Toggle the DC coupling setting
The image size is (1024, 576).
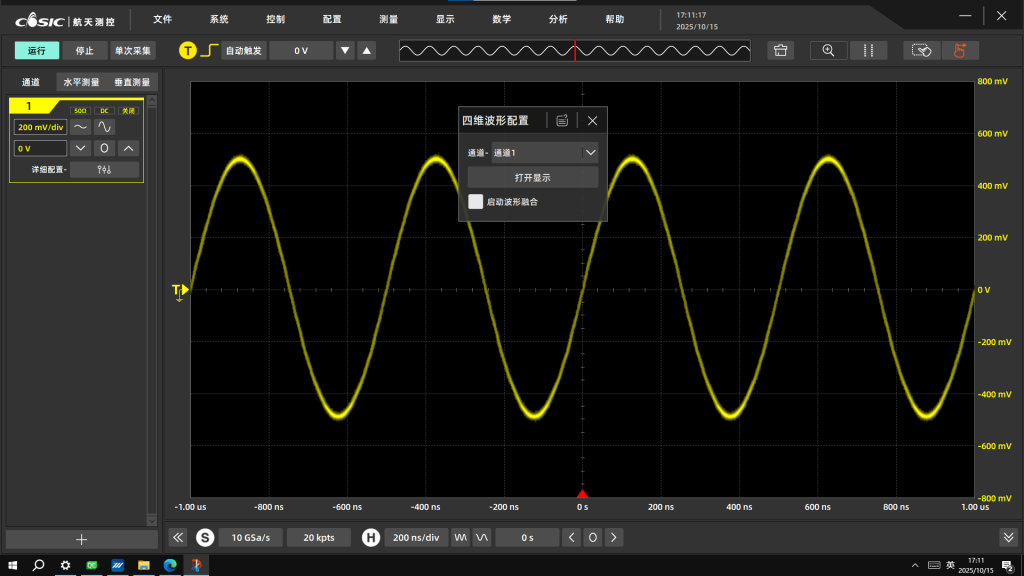point(104,111)
